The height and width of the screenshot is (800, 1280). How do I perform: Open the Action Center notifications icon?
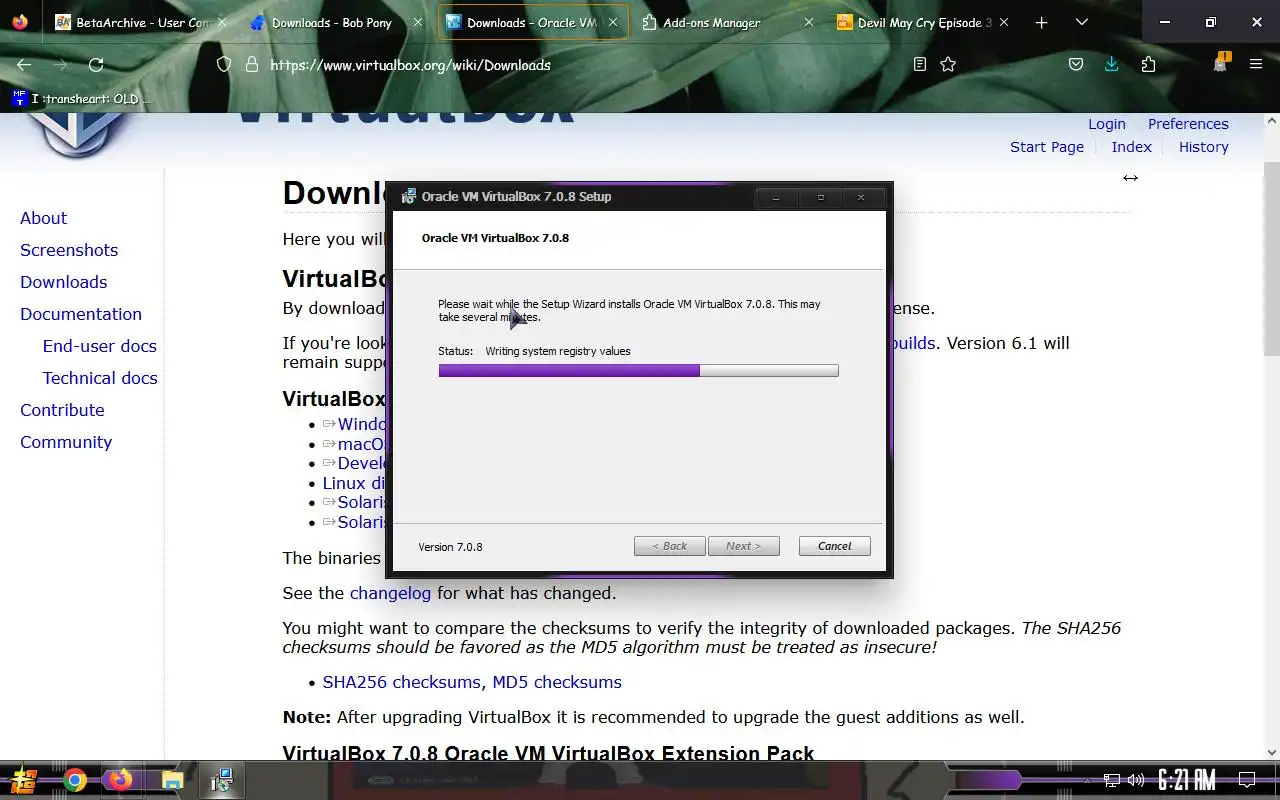[x=1247, y=780]
